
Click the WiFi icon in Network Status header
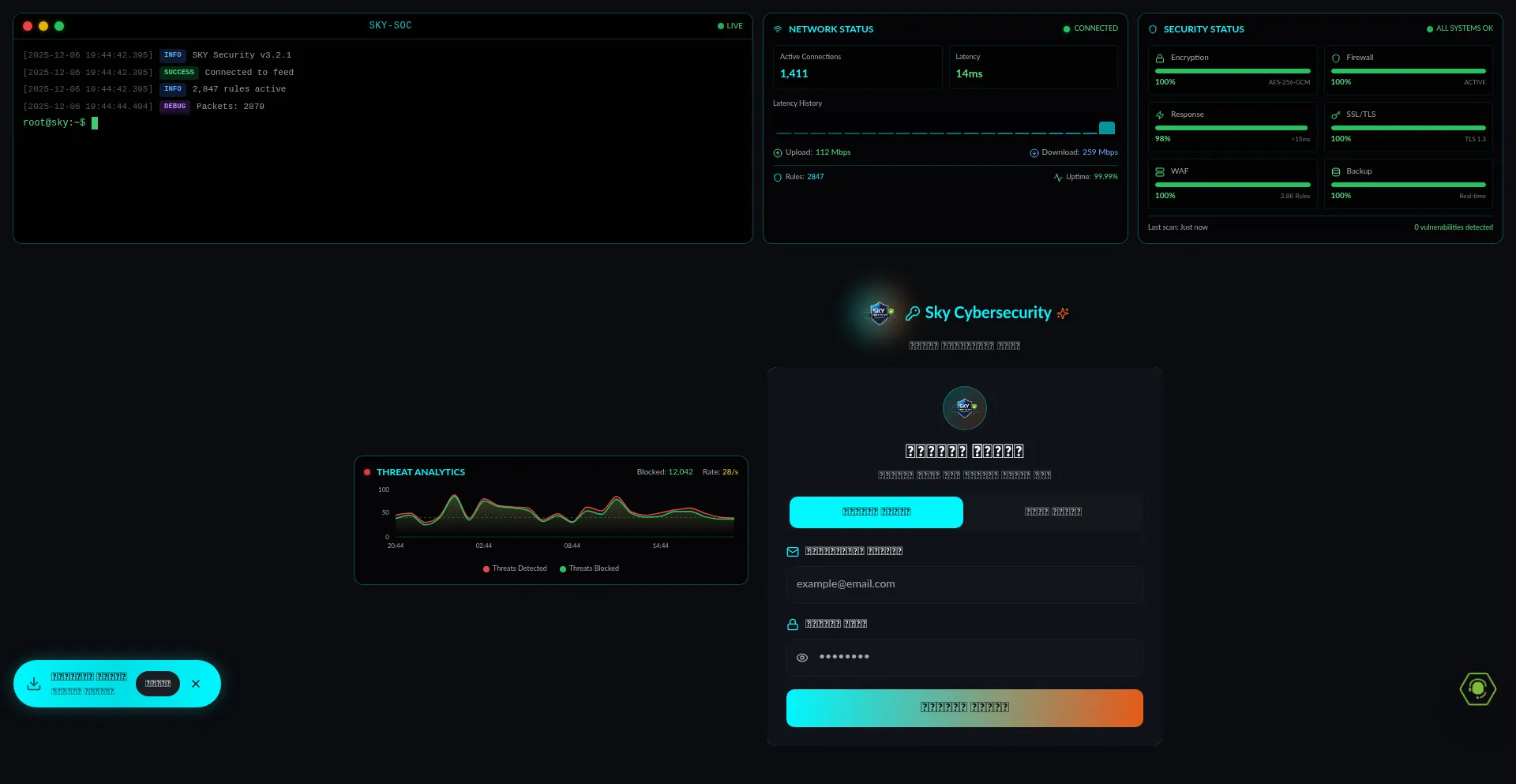tap(779, 28)
